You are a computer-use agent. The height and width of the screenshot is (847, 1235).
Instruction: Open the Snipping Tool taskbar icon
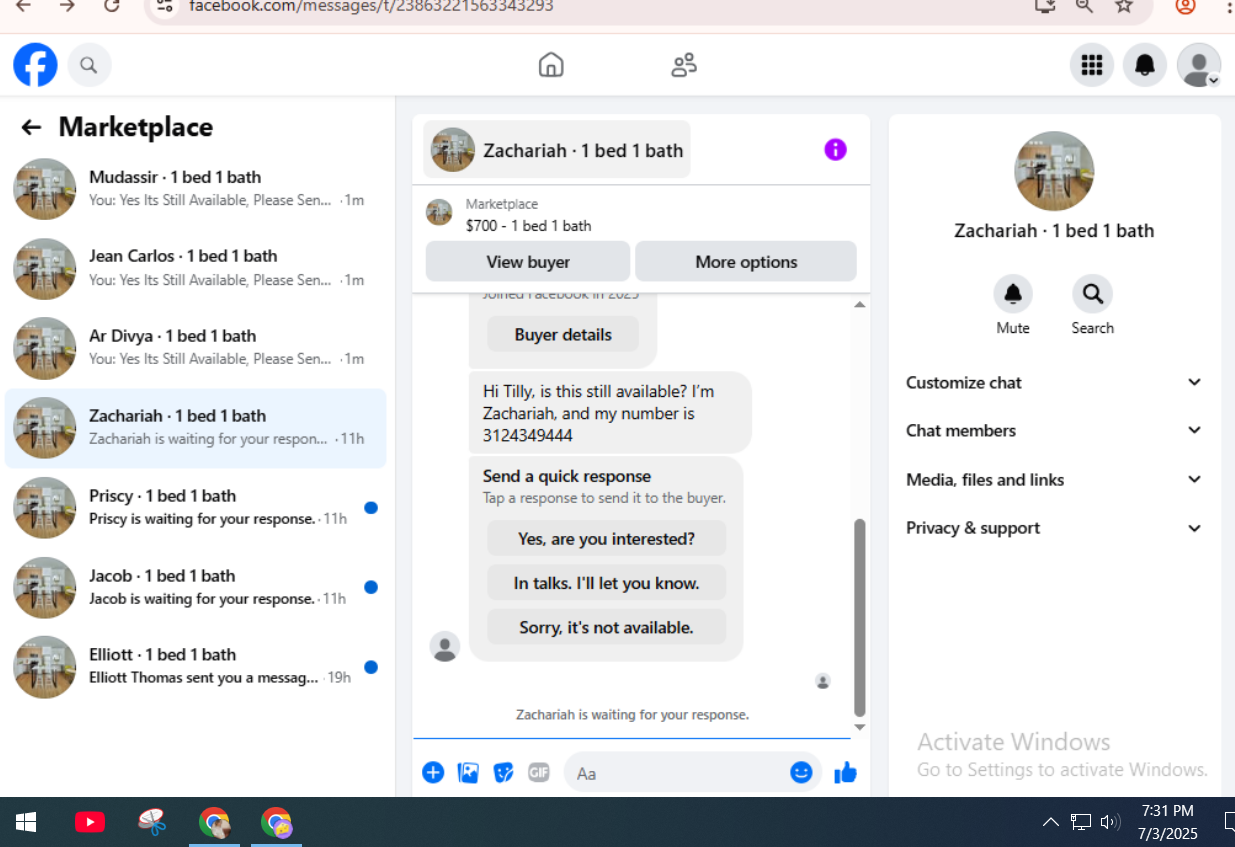click(152, 822)
